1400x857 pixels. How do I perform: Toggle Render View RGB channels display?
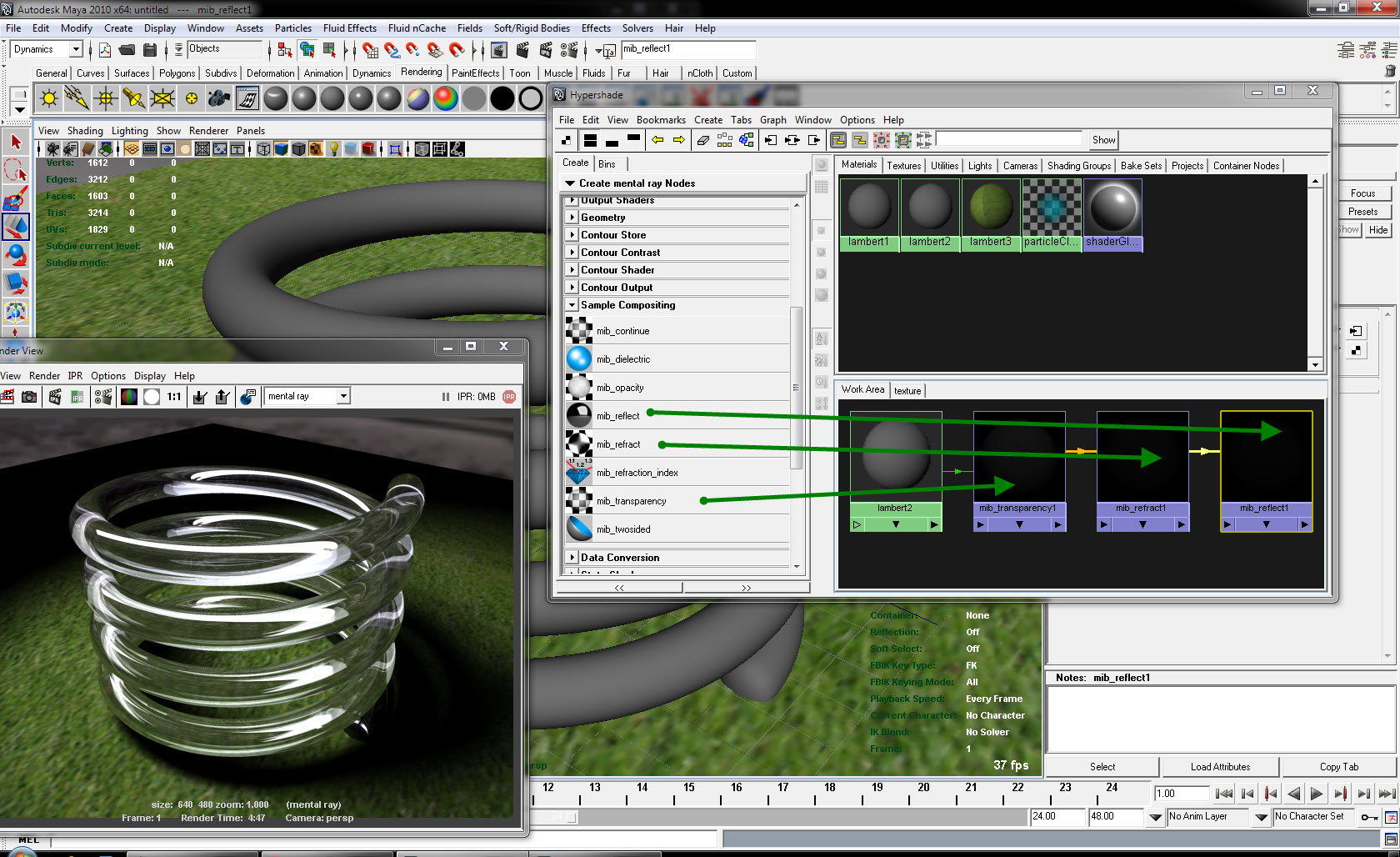click(x=129, y=397)
